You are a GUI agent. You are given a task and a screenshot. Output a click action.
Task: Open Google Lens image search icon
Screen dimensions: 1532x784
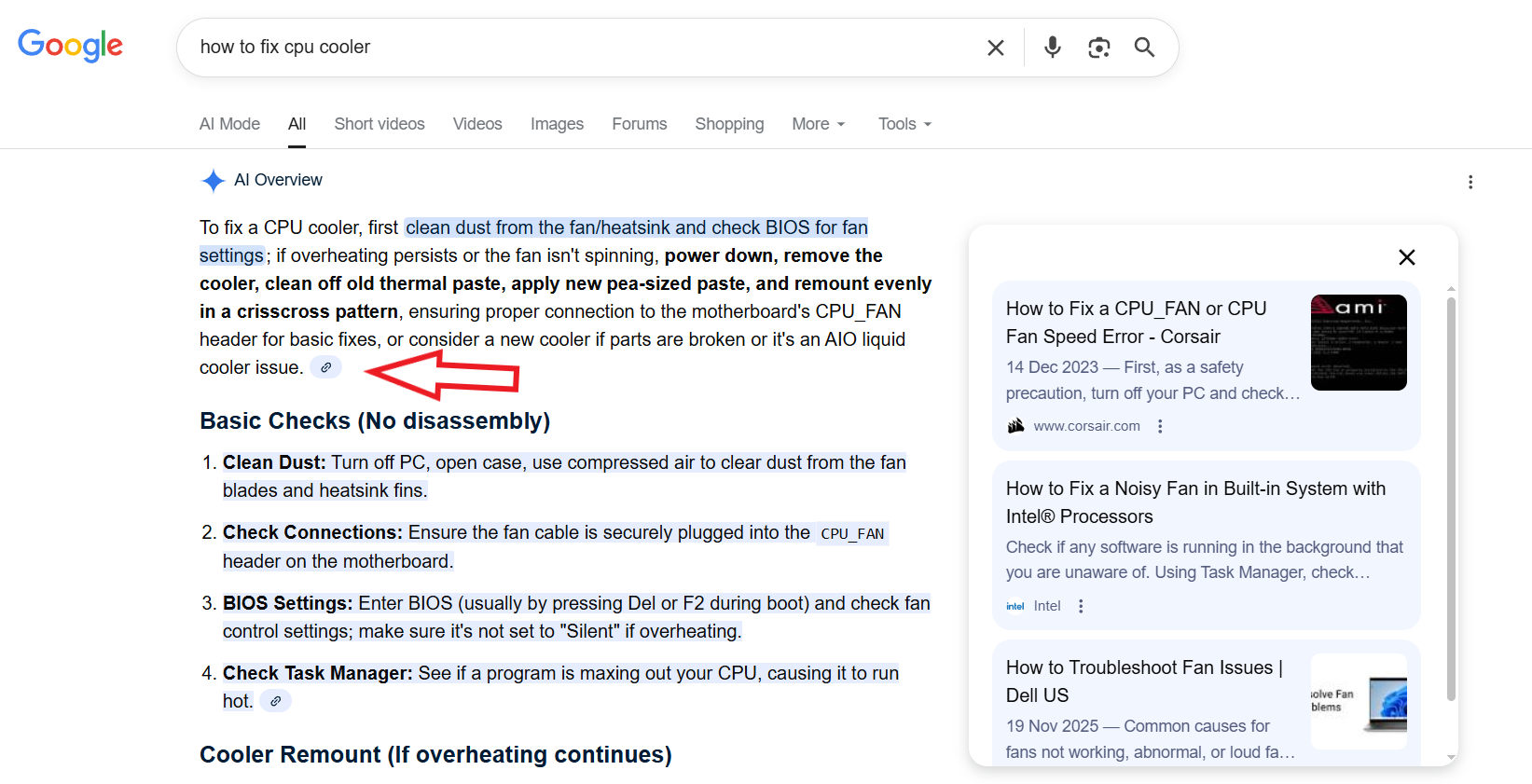(x=1098, y=48)
